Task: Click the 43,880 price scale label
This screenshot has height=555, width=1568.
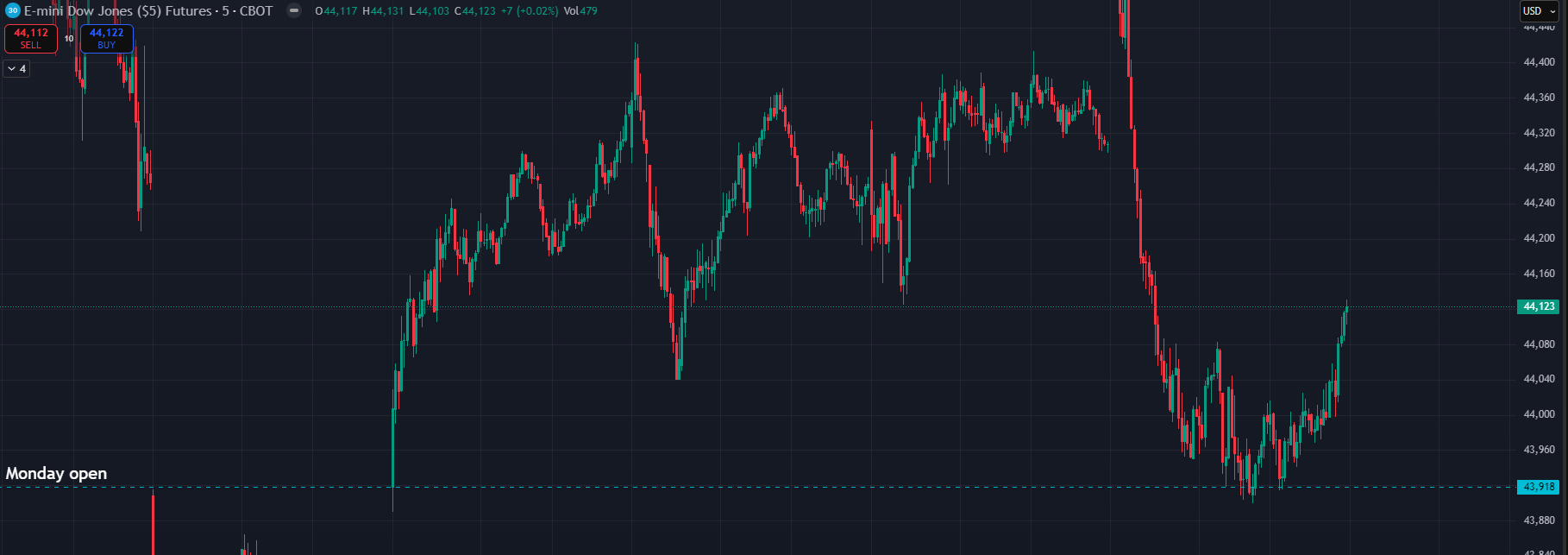Action: point(1540,520)
